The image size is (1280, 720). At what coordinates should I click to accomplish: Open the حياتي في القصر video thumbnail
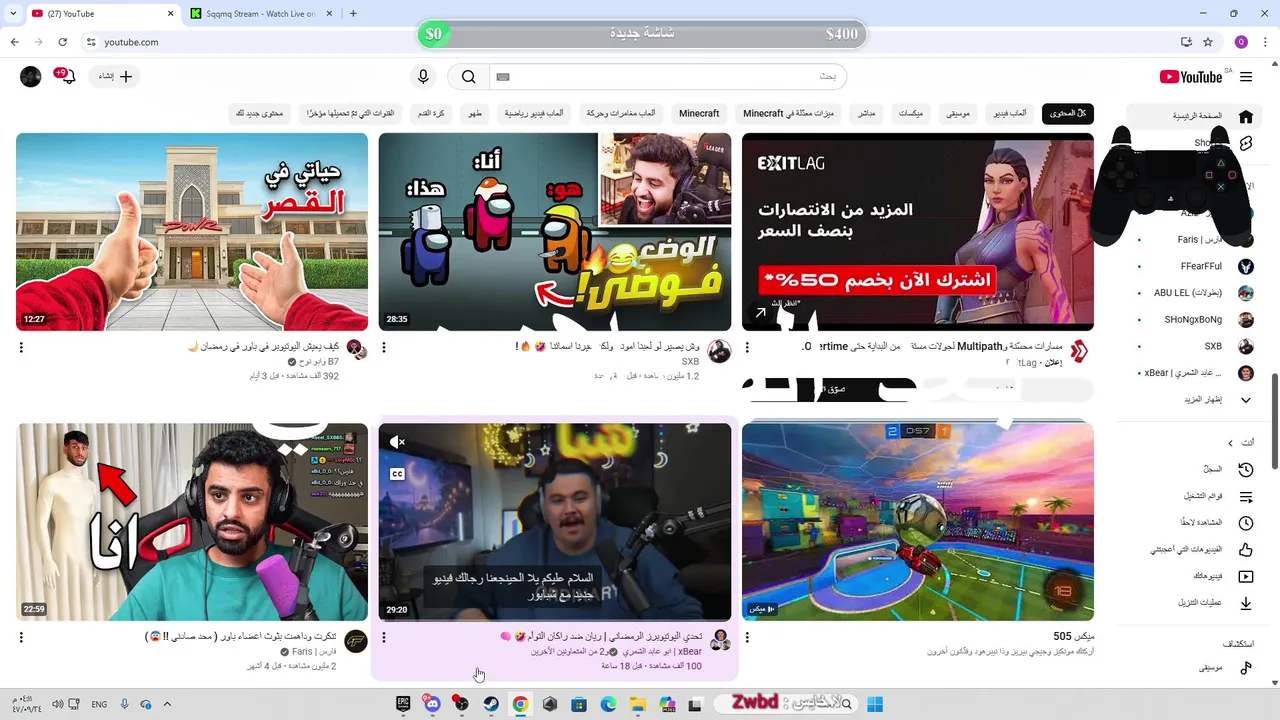[192, 232]
